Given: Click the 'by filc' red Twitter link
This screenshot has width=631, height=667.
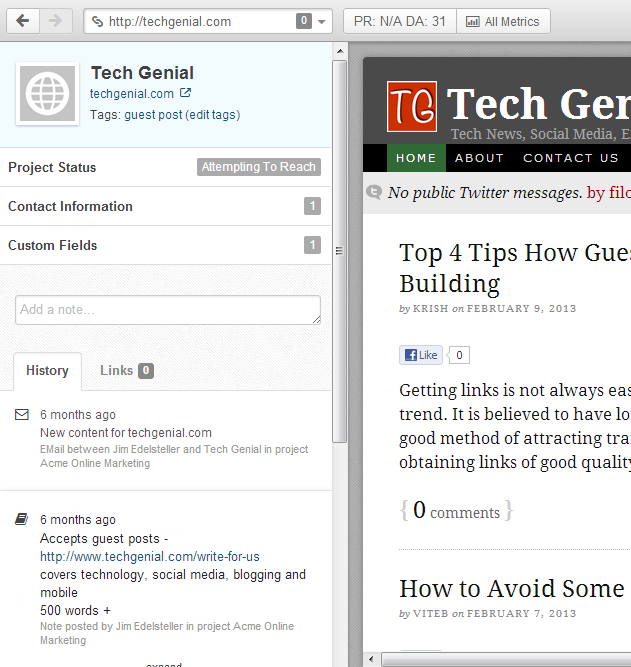Looking at the screenshot, I should [608, 193].
